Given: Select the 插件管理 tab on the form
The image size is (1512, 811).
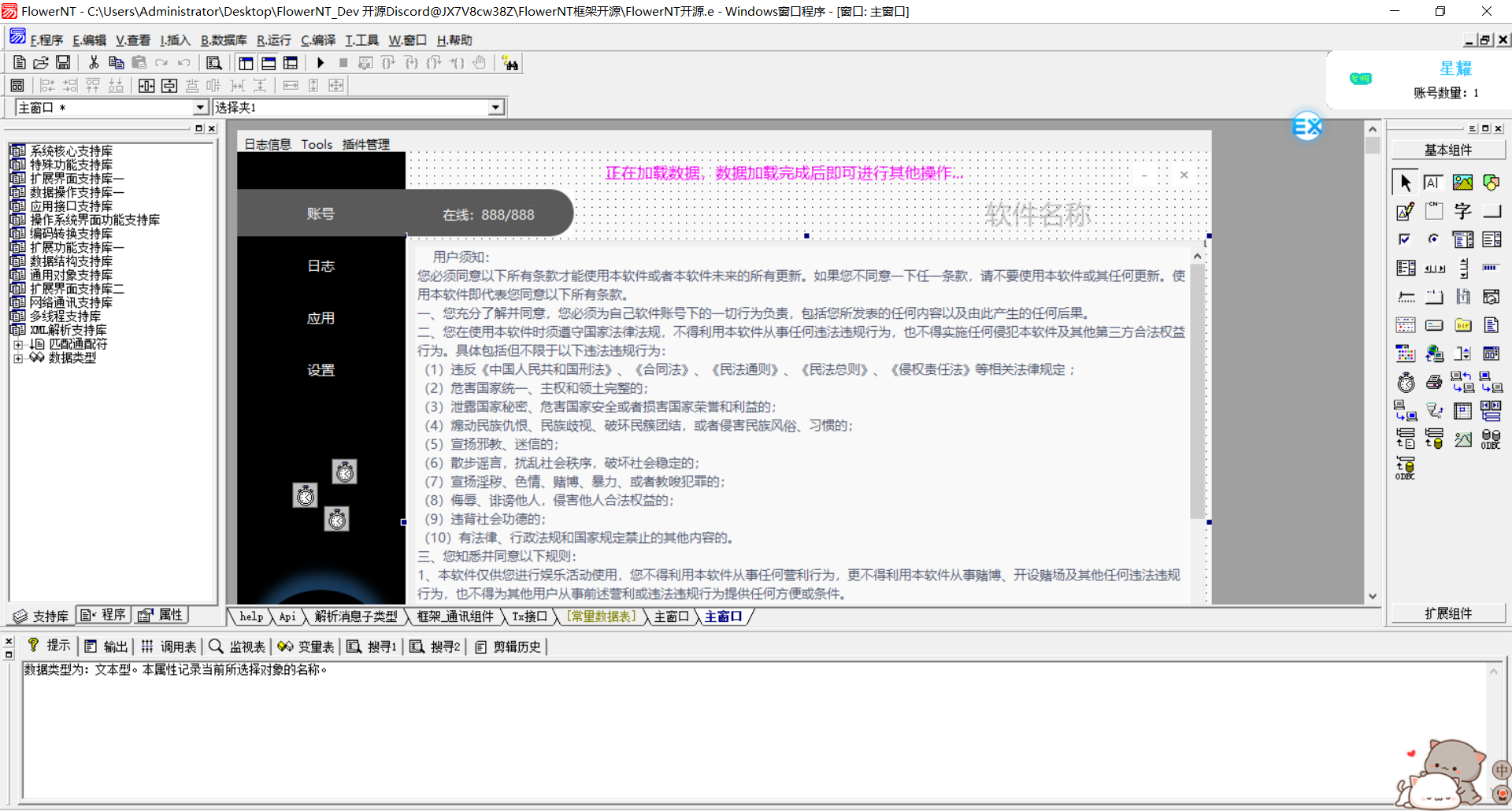Looking at the screenshot, I should [366, 144].
